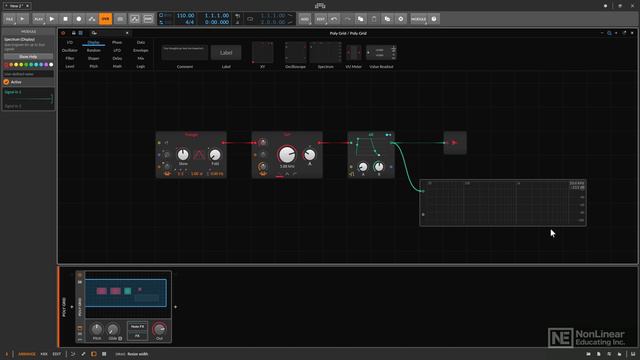The height and width of the screenshot is (360, 640).
Task: Click the undo arrow icon
Action: pyautogui.click(x=334, y=19)
